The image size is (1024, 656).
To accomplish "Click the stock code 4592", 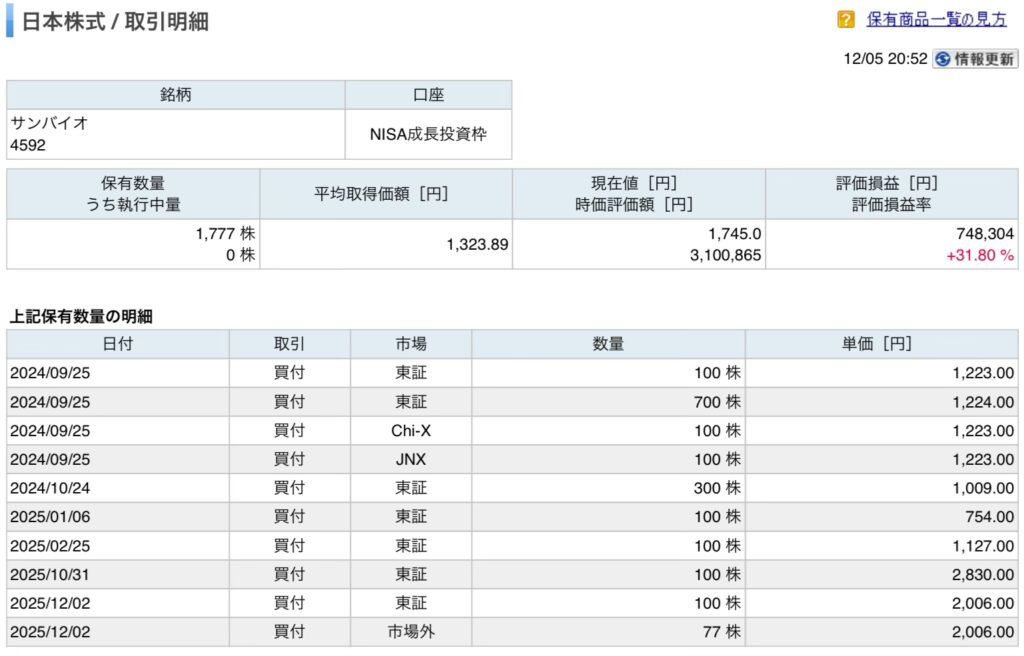I will [x=28, y=145].
